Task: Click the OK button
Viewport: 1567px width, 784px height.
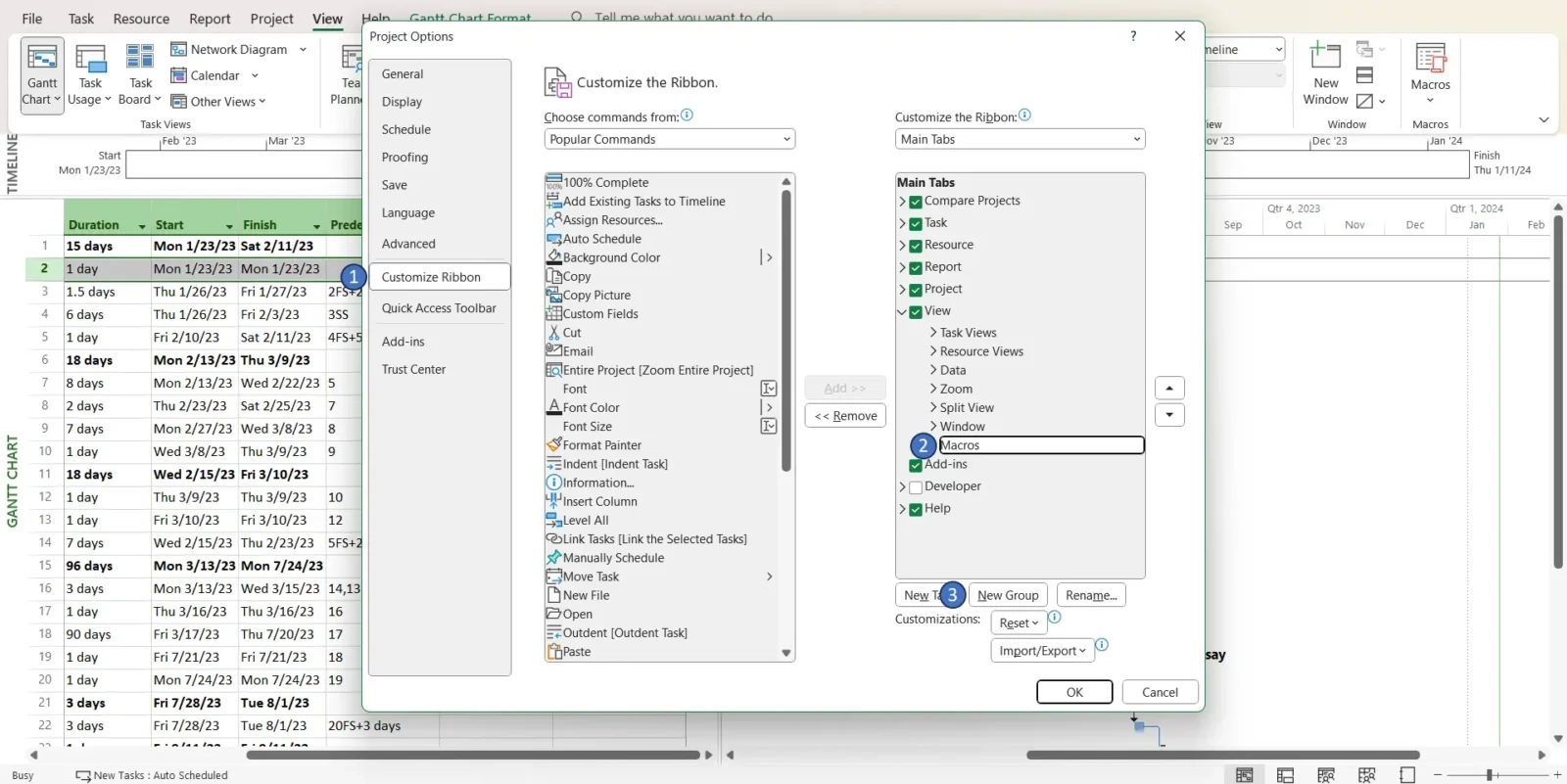Action: coord(1074,692)
